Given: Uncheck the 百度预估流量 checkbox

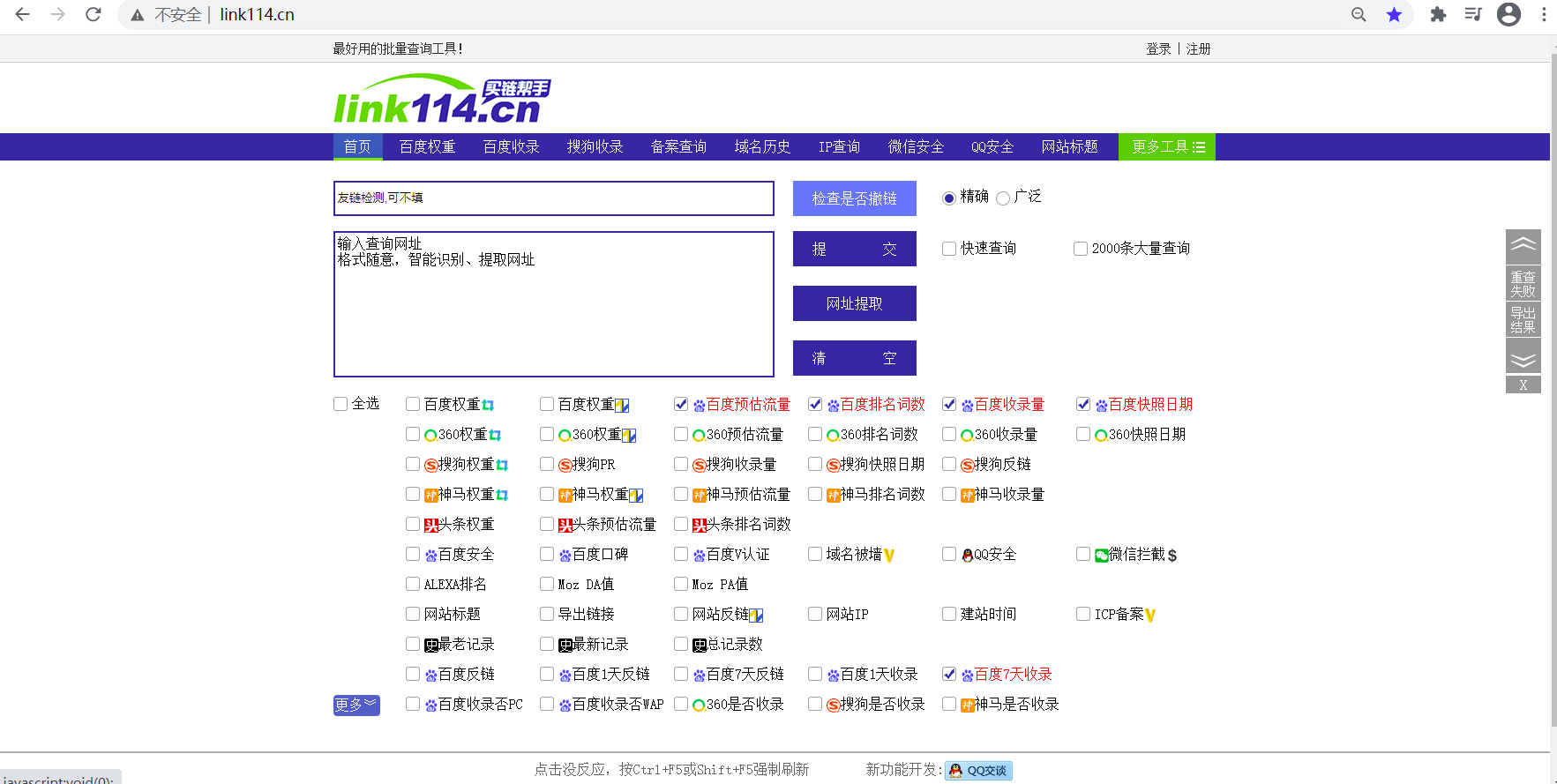Looking at the screenshot, I should pos(681,404).
